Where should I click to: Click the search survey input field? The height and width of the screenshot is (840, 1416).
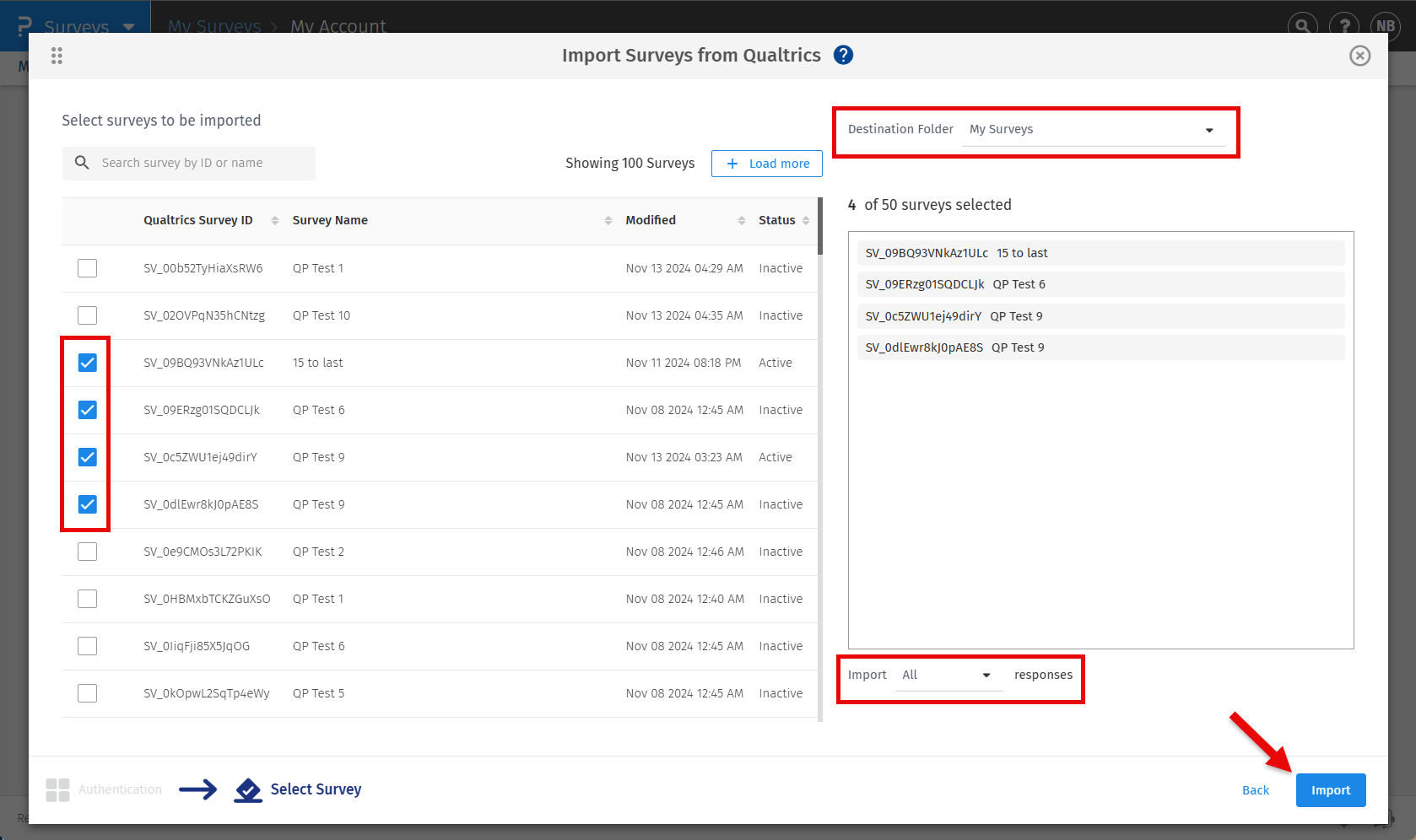[203, 164]
